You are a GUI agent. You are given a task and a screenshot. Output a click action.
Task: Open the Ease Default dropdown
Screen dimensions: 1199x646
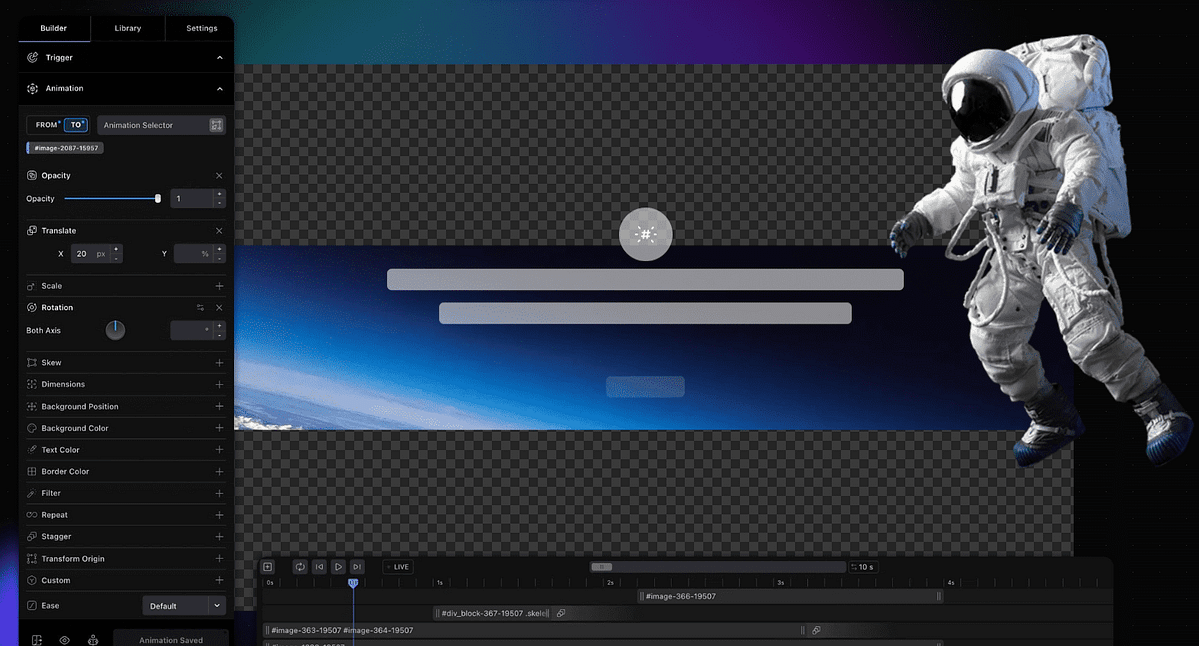pos(184,605)
